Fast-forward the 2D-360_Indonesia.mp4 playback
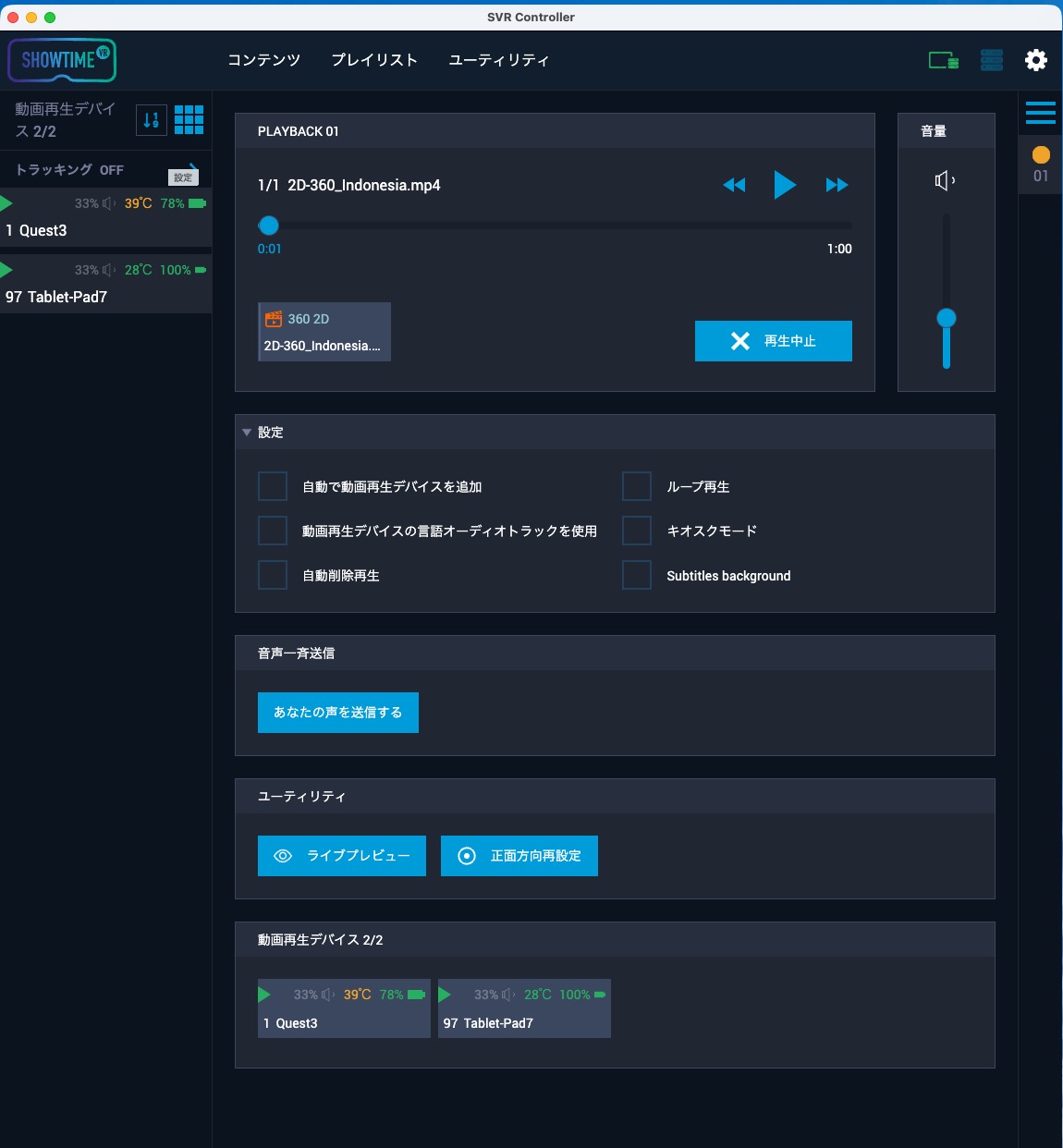Image resolution: width=1063 pixels, height=1148 pixels. coord(837,185)
